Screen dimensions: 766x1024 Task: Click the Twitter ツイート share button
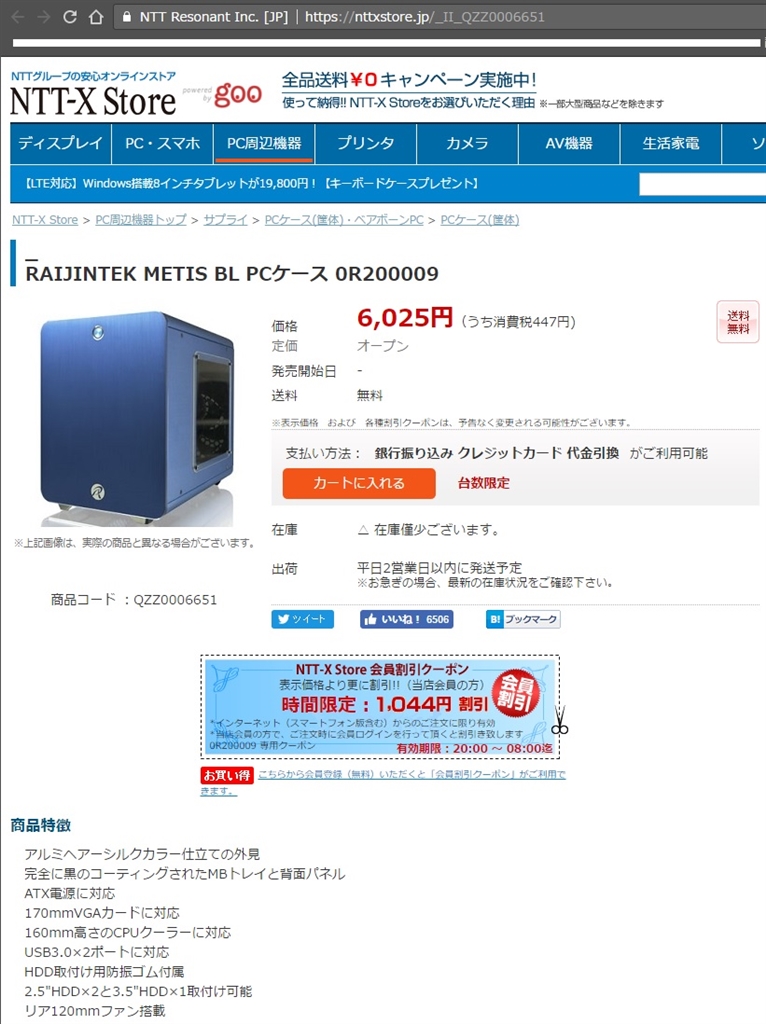[x=302, y=619]
